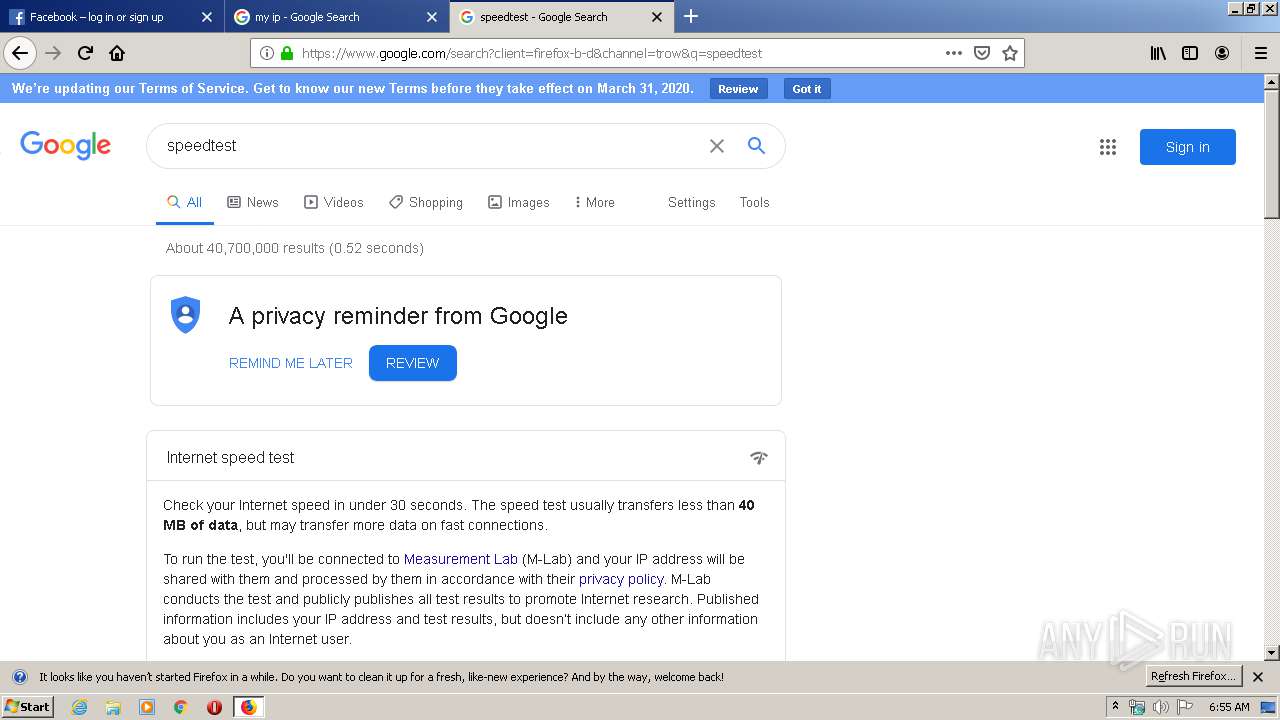Open M-Lab privacy policy link
This screenshot has height=720, width=1280.
pyautogui.click(x=621, y=579)
